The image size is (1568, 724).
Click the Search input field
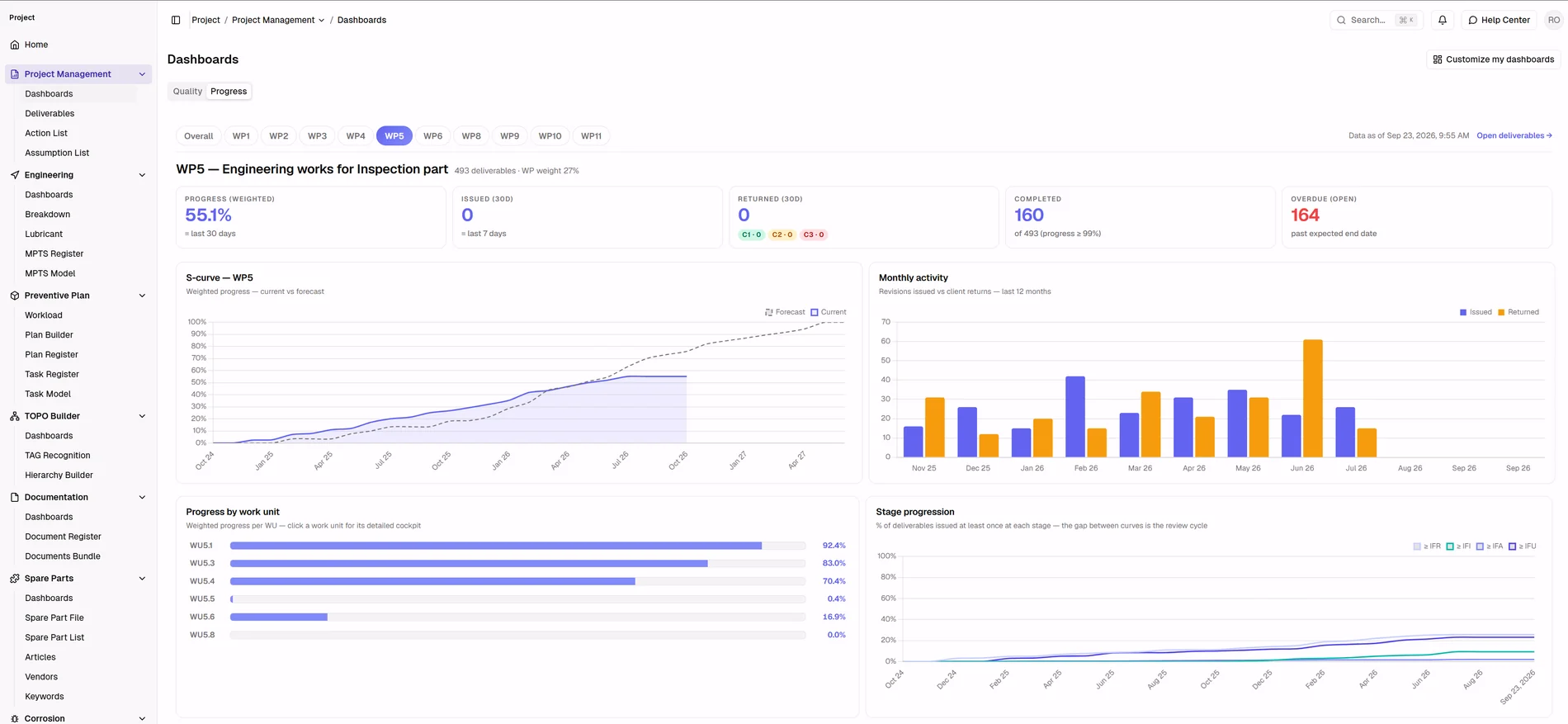[x=1377, y=20]
